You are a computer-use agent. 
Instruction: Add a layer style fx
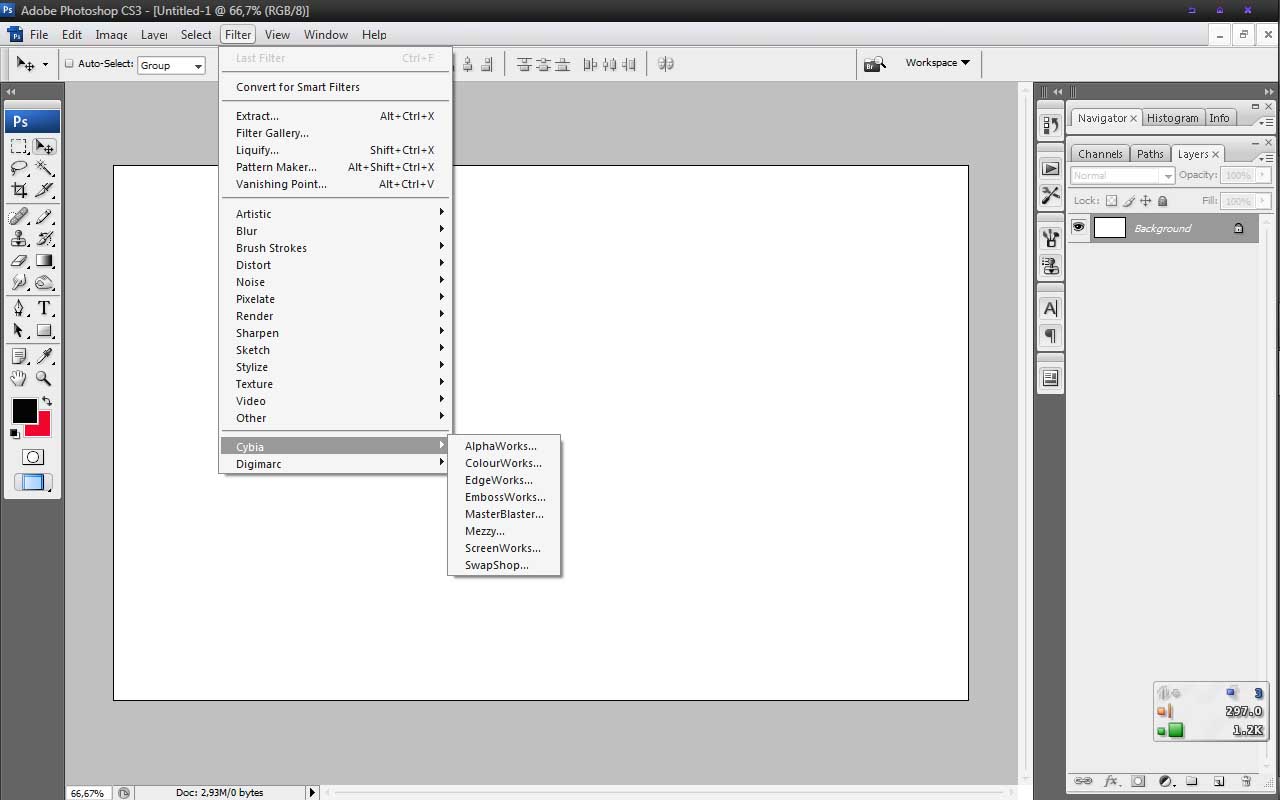pos(1111,781)
